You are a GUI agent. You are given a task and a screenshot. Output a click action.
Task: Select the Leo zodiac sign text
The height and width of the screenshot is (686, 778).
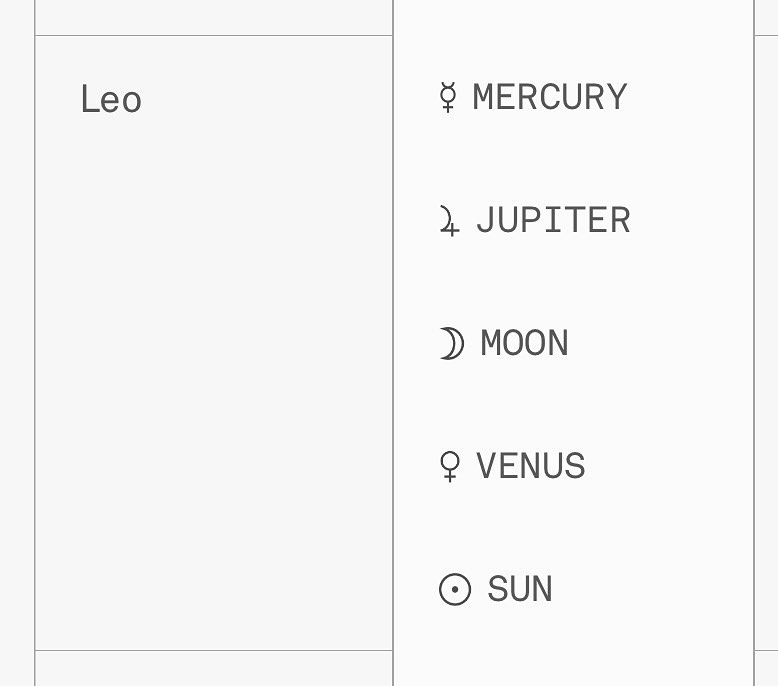[111, 100]
